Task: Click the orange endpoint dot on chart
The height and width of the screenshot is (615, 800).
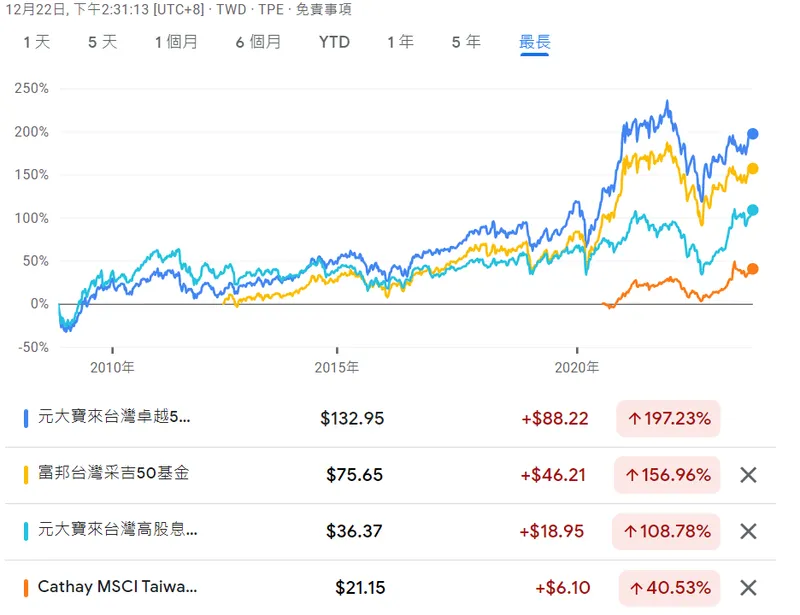Action: [753, 269]
